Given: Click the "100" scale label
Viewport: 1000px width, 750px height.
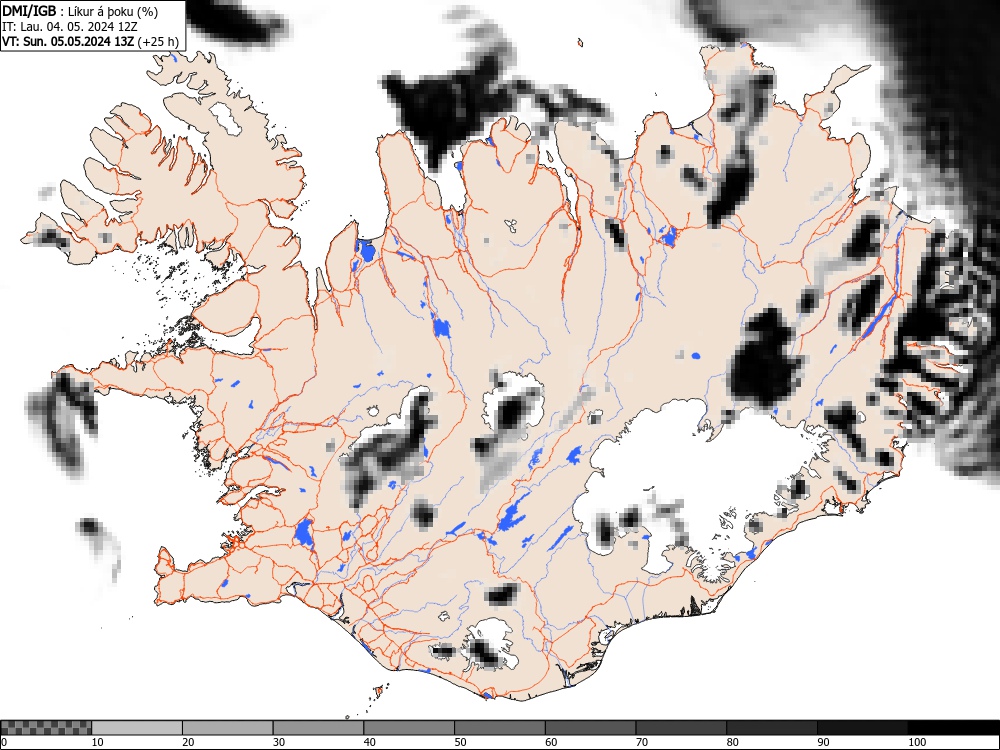Looking at the screenshot, I should (x=916, y=742).
